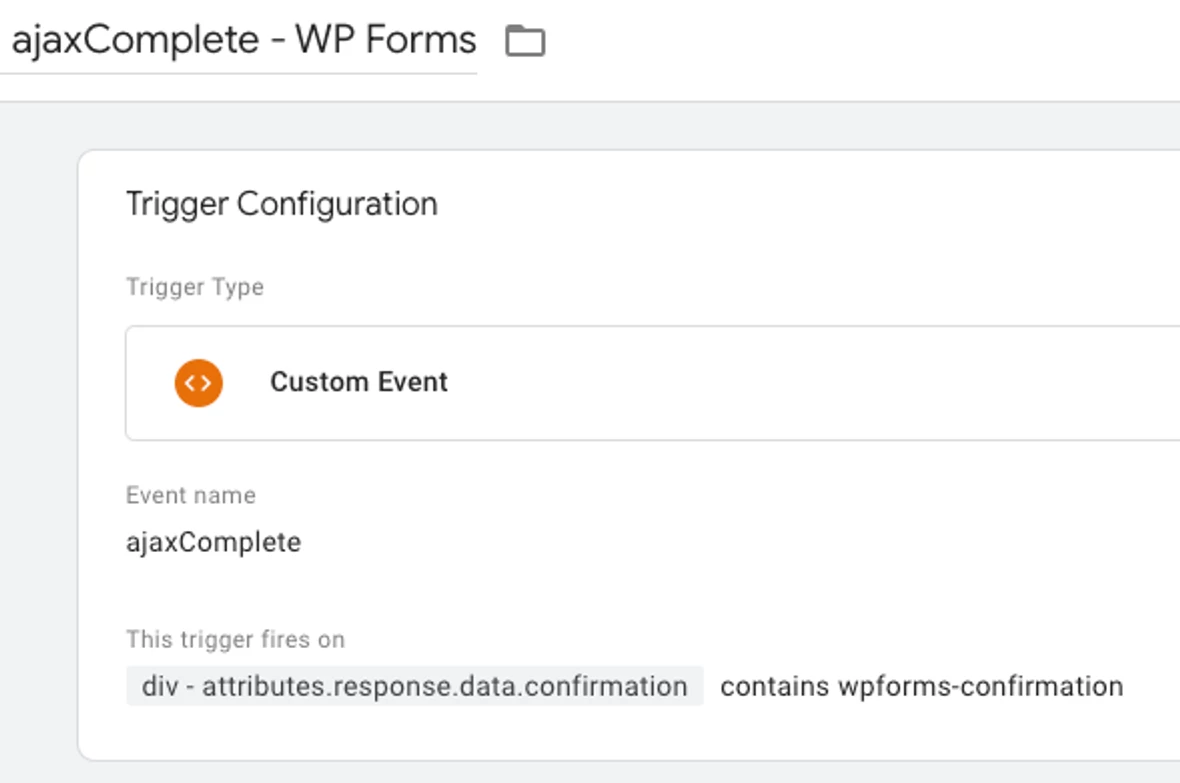1180x783 pixels.
Task: Select the div attributes.response.data.confirmation variable chip
Action: [x=414, y=687]
